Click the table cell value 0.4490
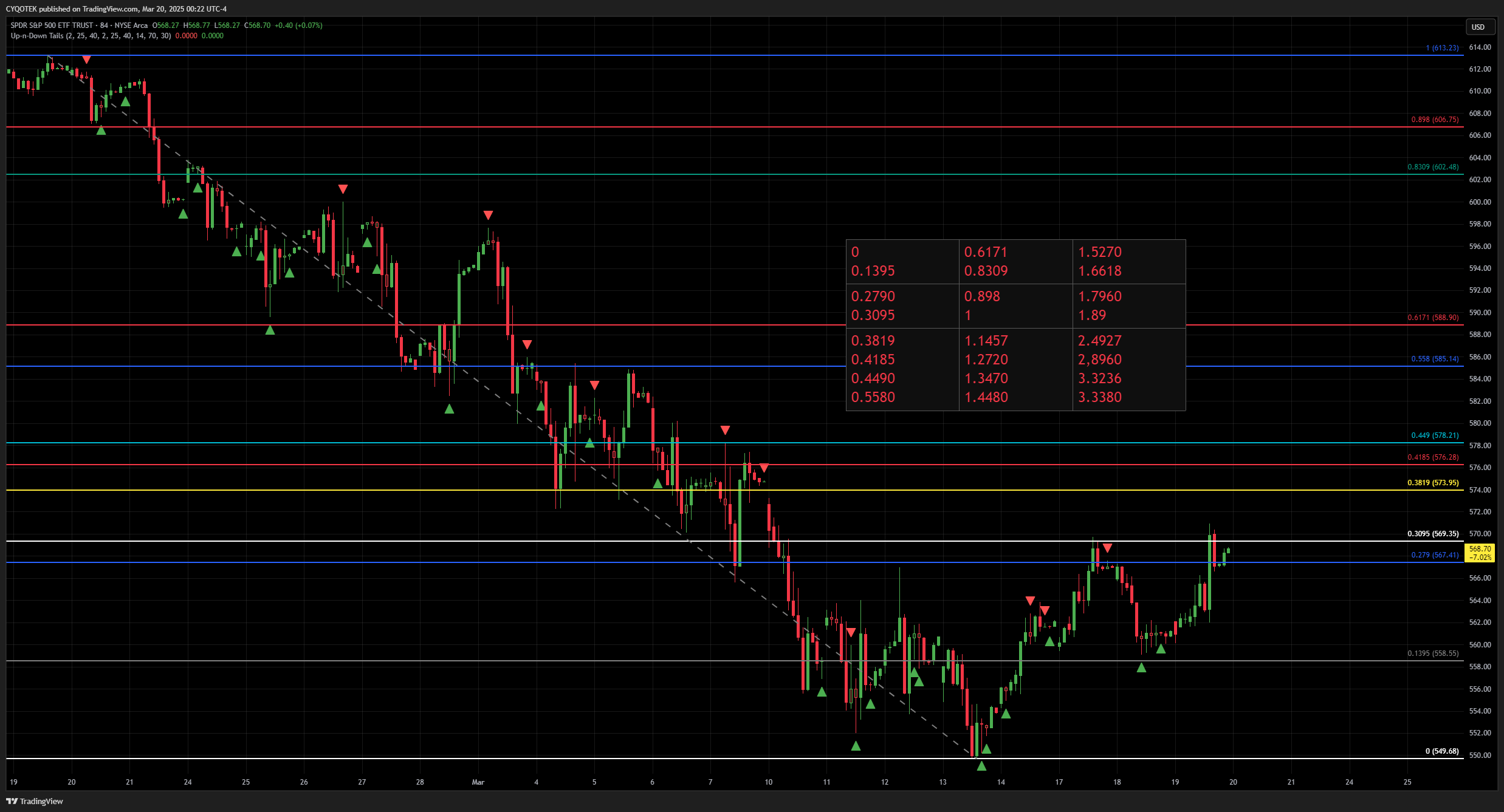Screen dimensions: 1504x812 (x=873, y=378)
